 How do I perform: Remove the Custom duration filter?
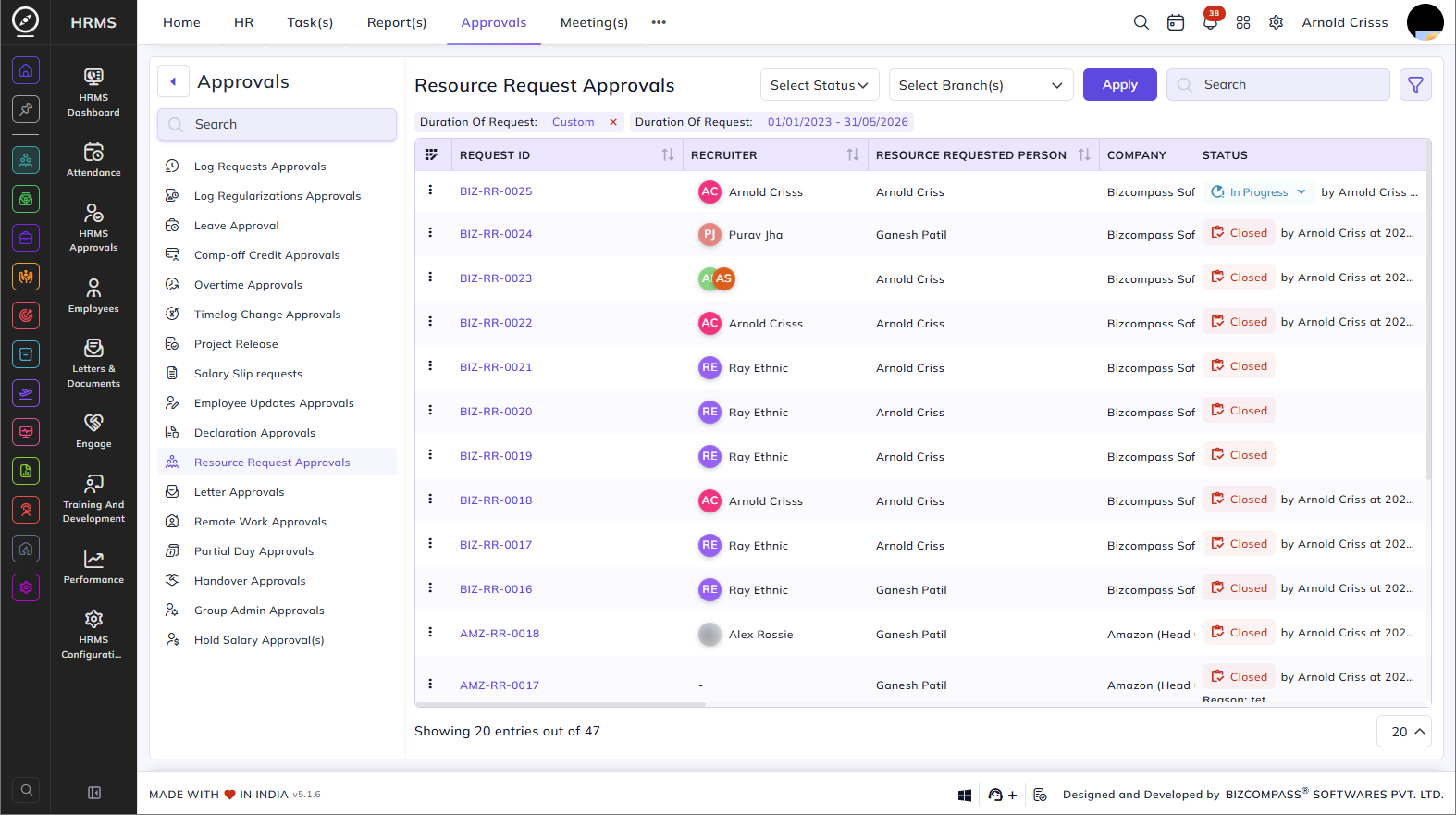click(612, 122)
